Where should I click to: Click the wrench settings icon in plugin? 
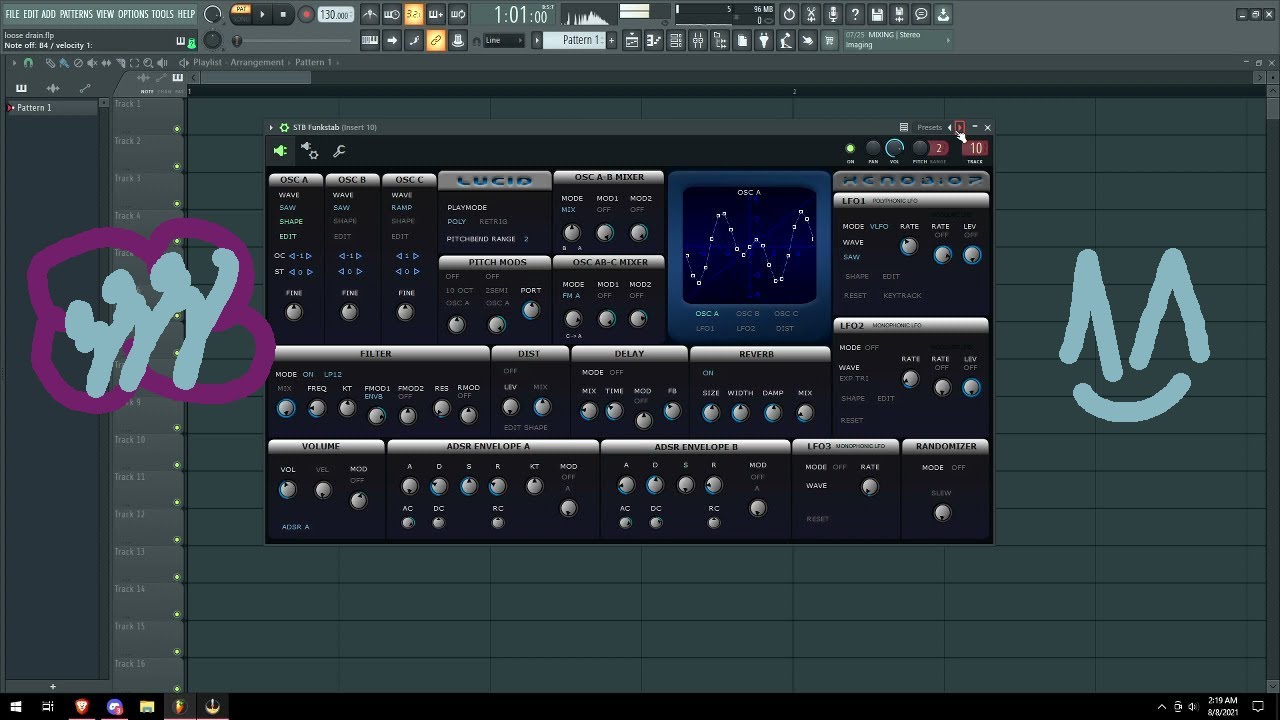coord(339,151)
